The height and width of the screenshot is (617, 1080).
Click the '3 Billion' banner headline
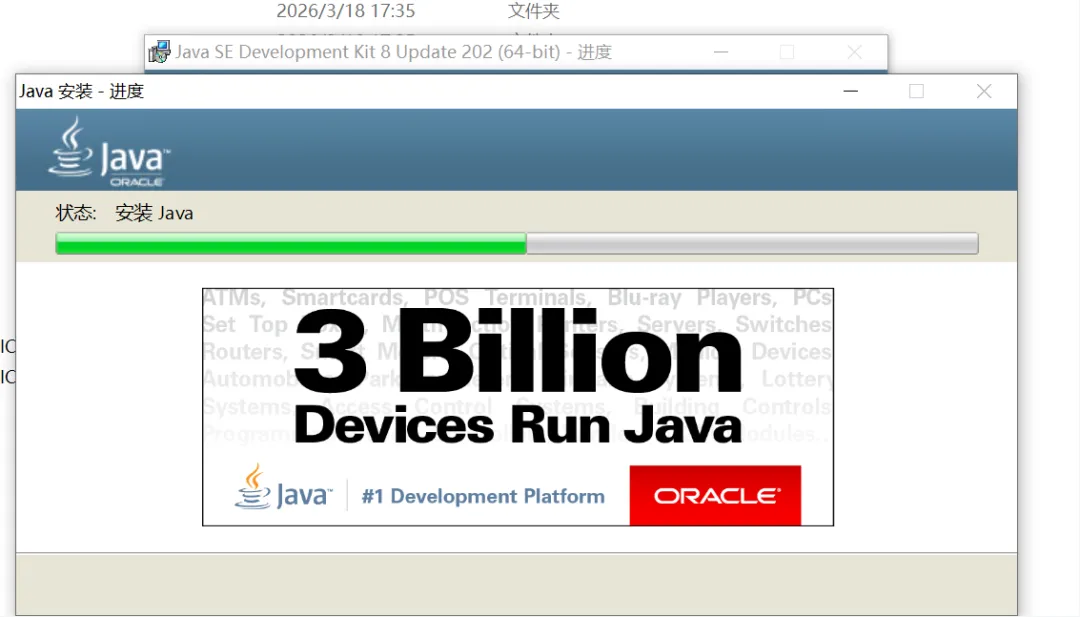tap(518, 351)
